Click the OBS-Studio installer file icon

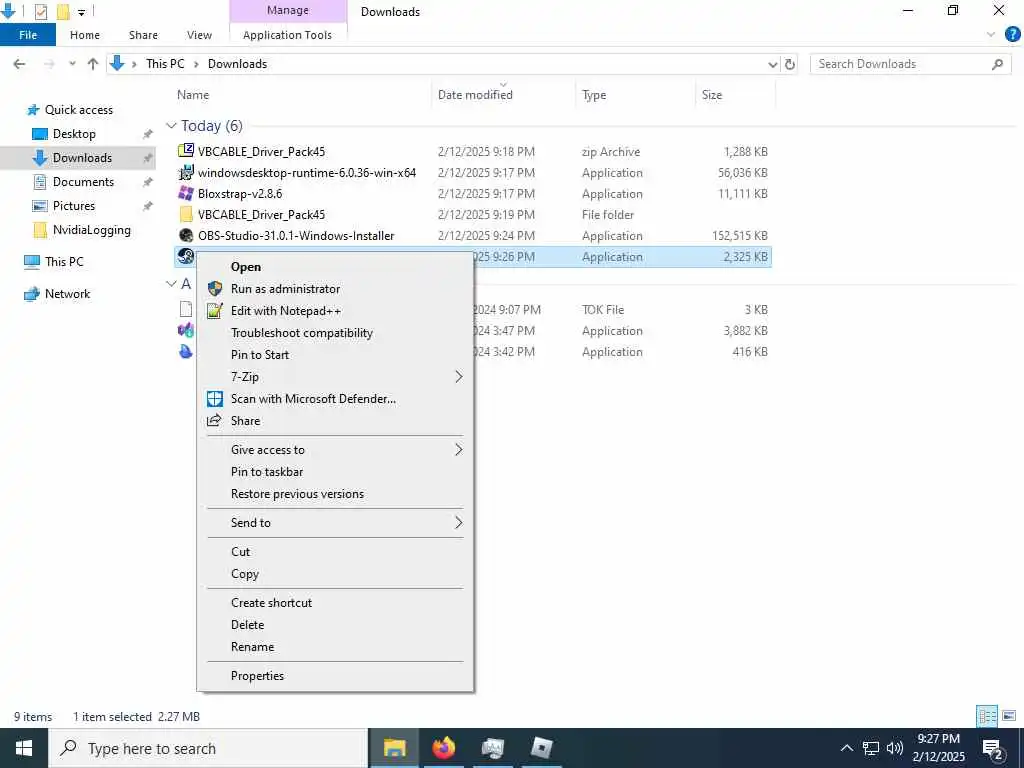point(186,235)
